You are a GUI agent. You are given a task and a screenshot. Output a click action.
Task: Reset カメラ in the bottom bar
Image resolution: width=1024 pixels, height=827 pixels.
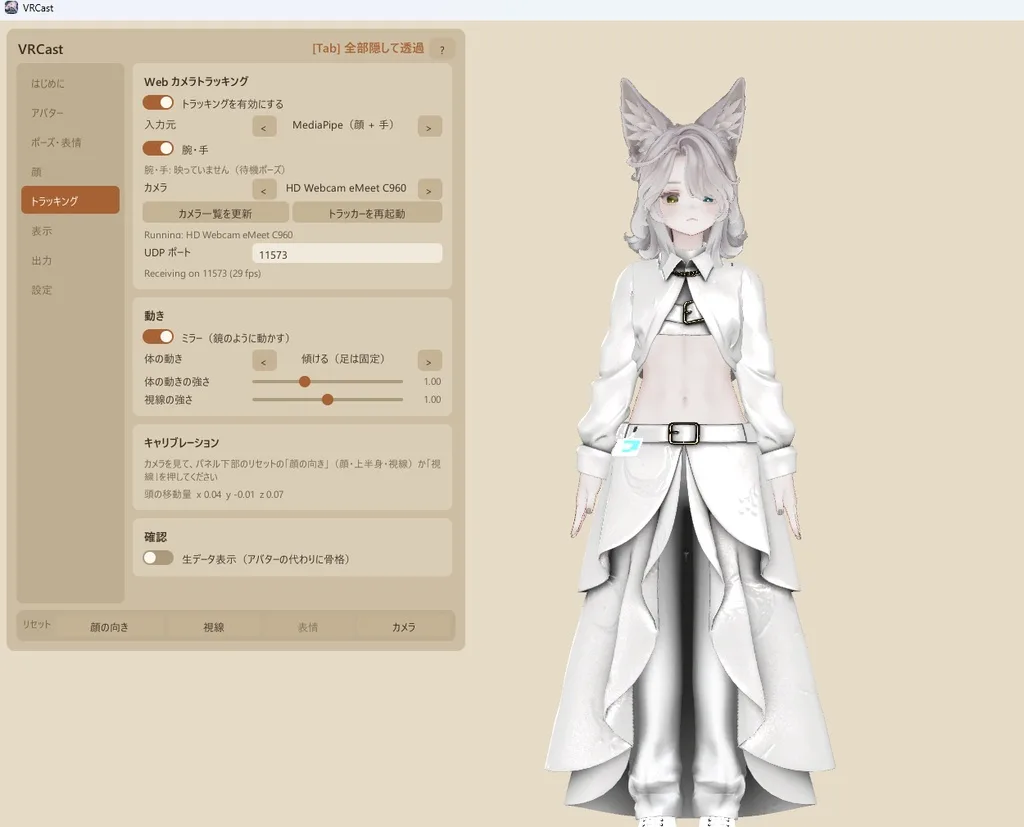coord(404,627)
